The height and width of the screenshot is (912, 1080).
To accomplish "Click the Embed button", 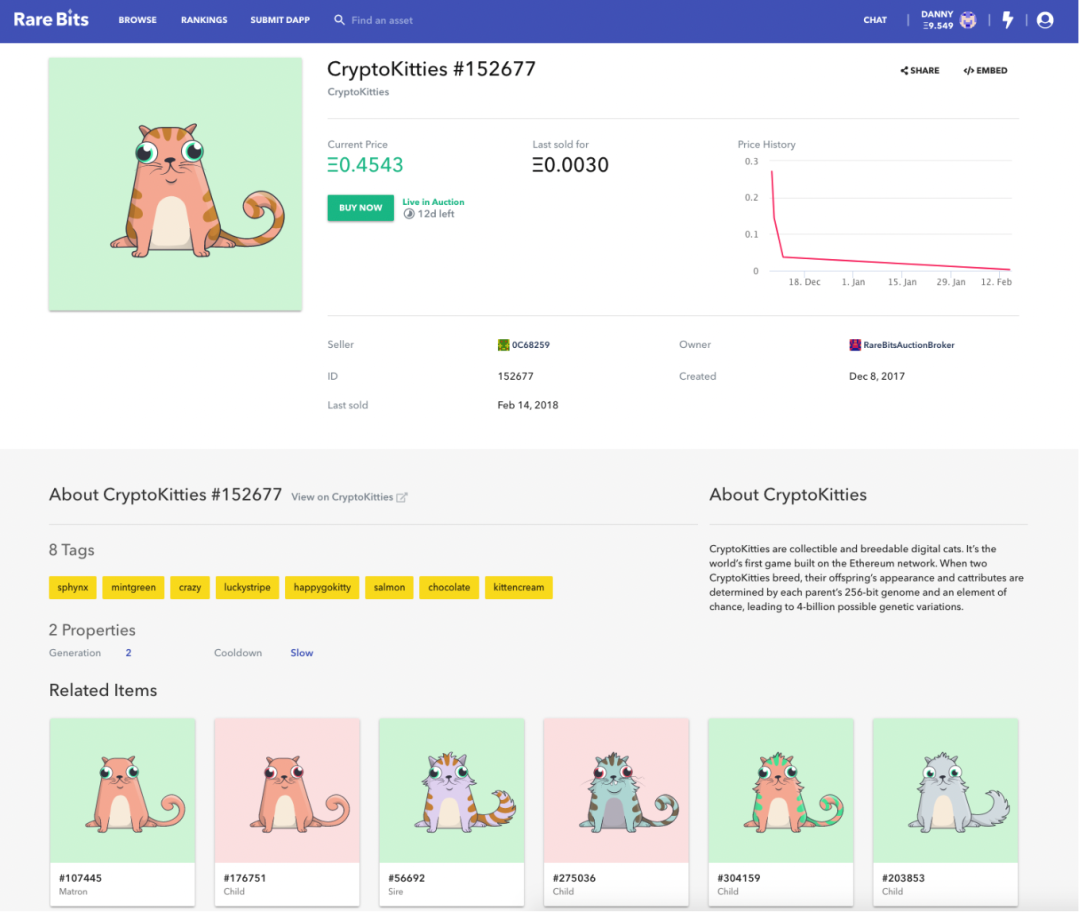I will 985,70.
